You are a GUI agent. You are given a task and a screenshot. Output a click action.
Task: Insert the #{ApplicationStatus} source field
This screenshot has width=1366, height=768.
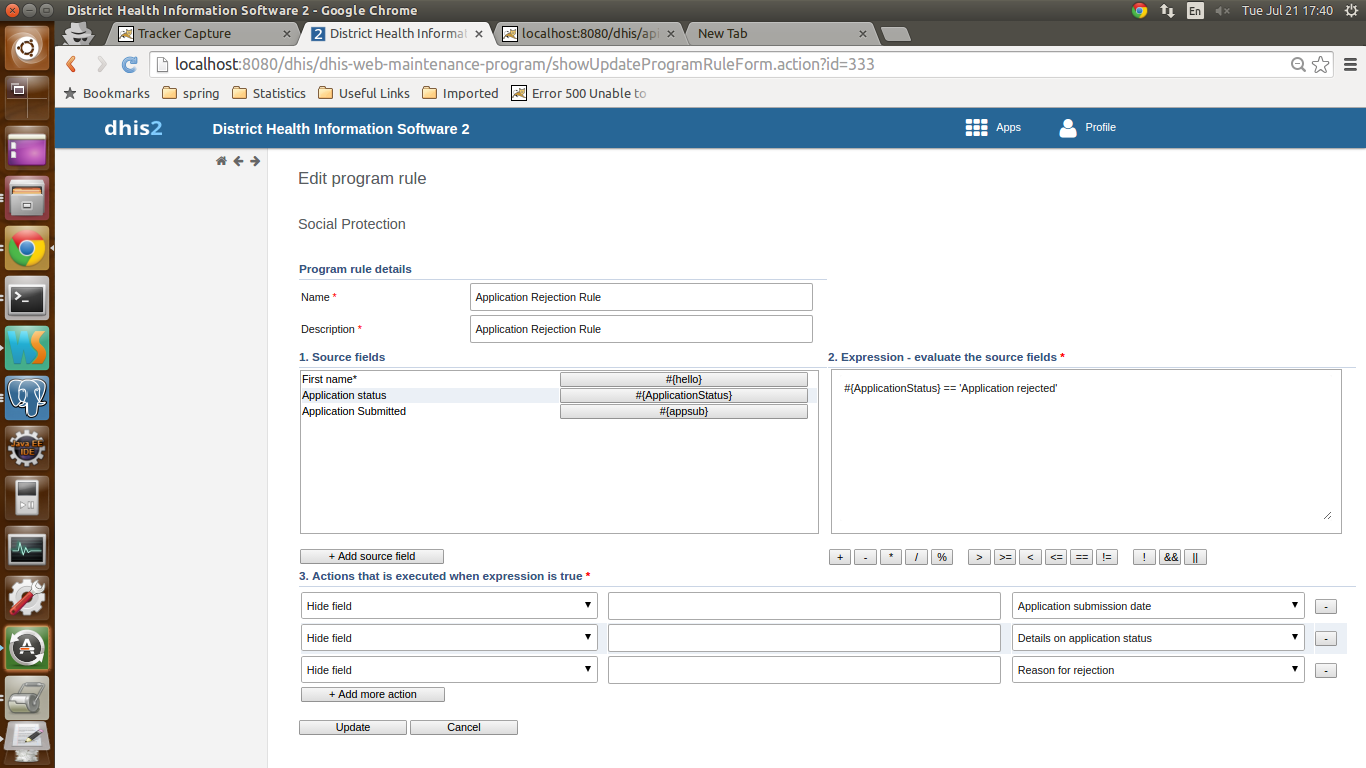pos(684,396)
